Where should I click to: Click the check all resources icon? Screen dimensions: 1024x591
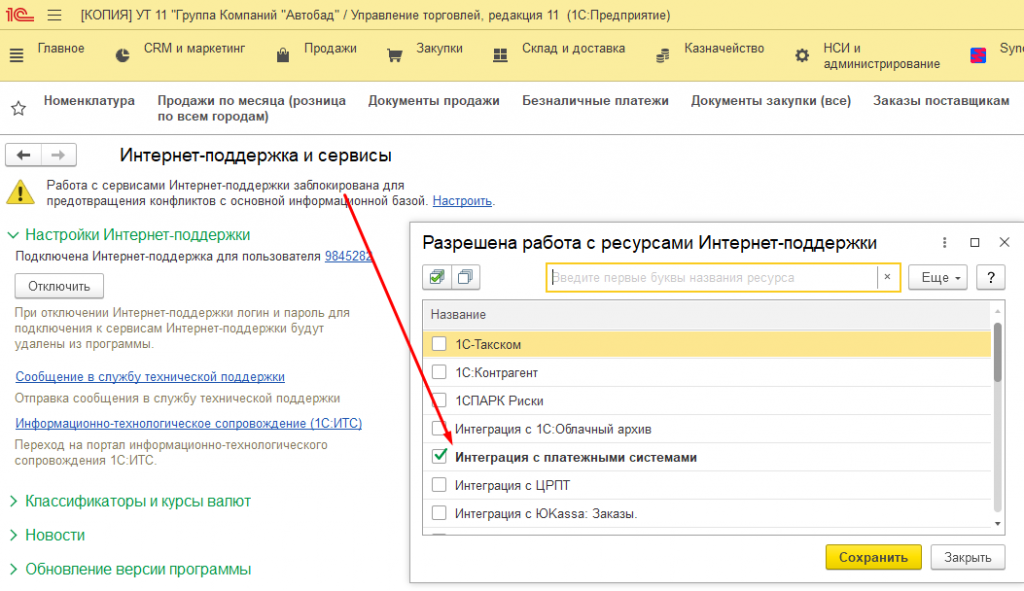pos(437,277)
